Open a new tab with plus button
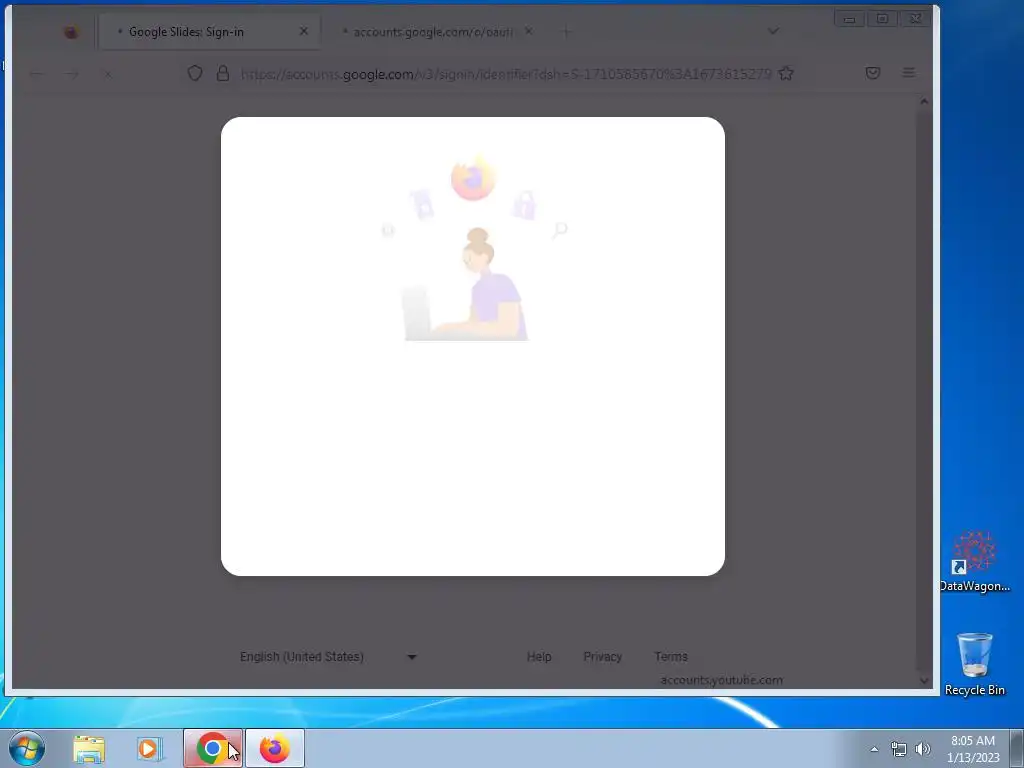Image resolution: width=1024 pixels, height=768 pixels. pos(566,31)
